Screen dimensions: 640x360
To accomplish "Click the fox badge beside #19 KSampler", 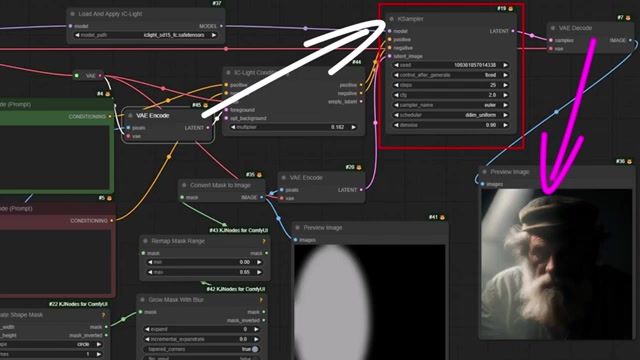I will point(510,8).
